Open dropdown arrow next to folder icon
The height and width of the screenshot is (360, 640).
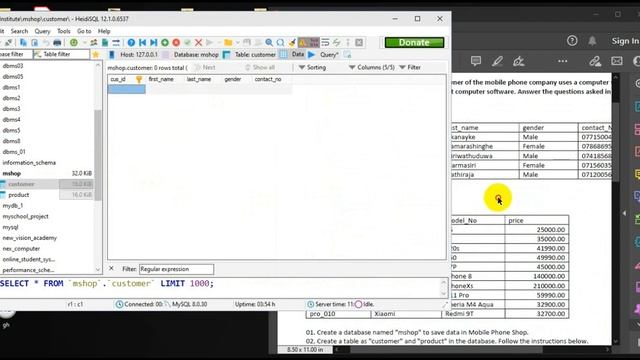tap(238, 42)
